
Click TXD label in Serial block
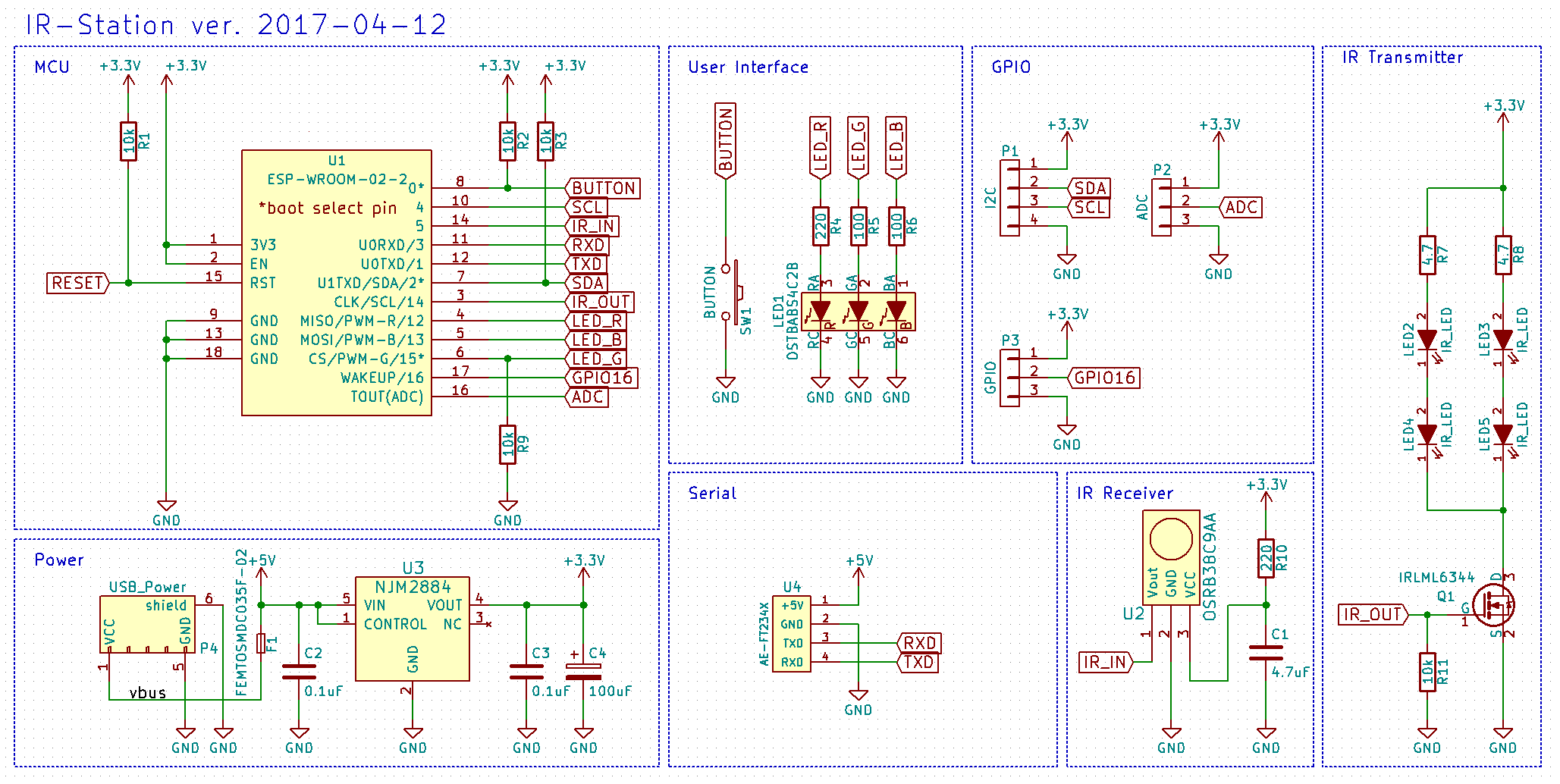tap(918, 662)
